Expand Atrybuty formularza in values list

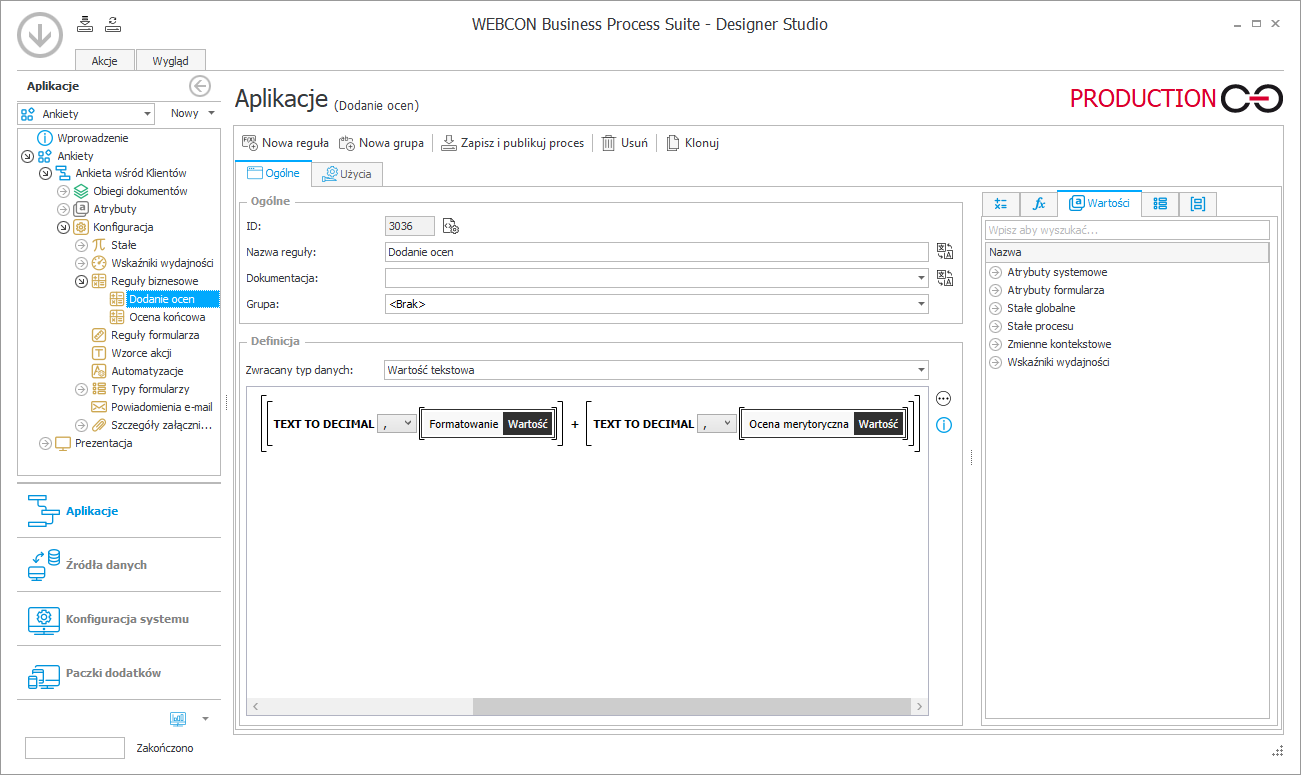tap(995, 290)
